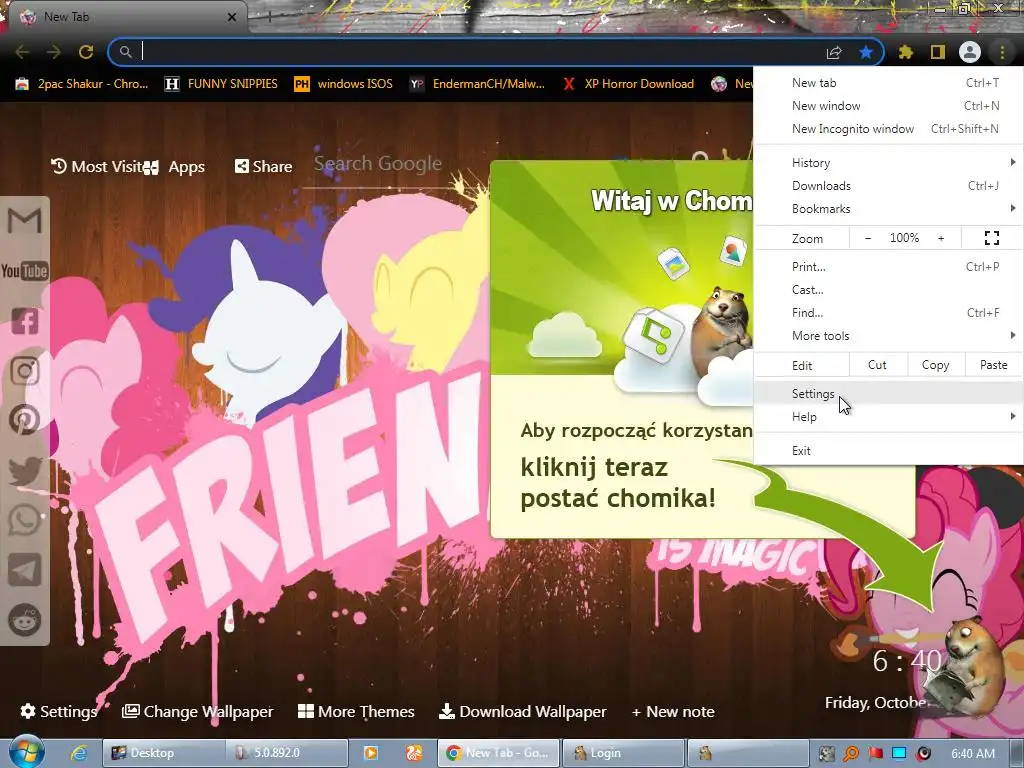The image size is (1024, 768).
Task: Open Twitter icon in left sidebar
Action: click(x=24, y=471)
